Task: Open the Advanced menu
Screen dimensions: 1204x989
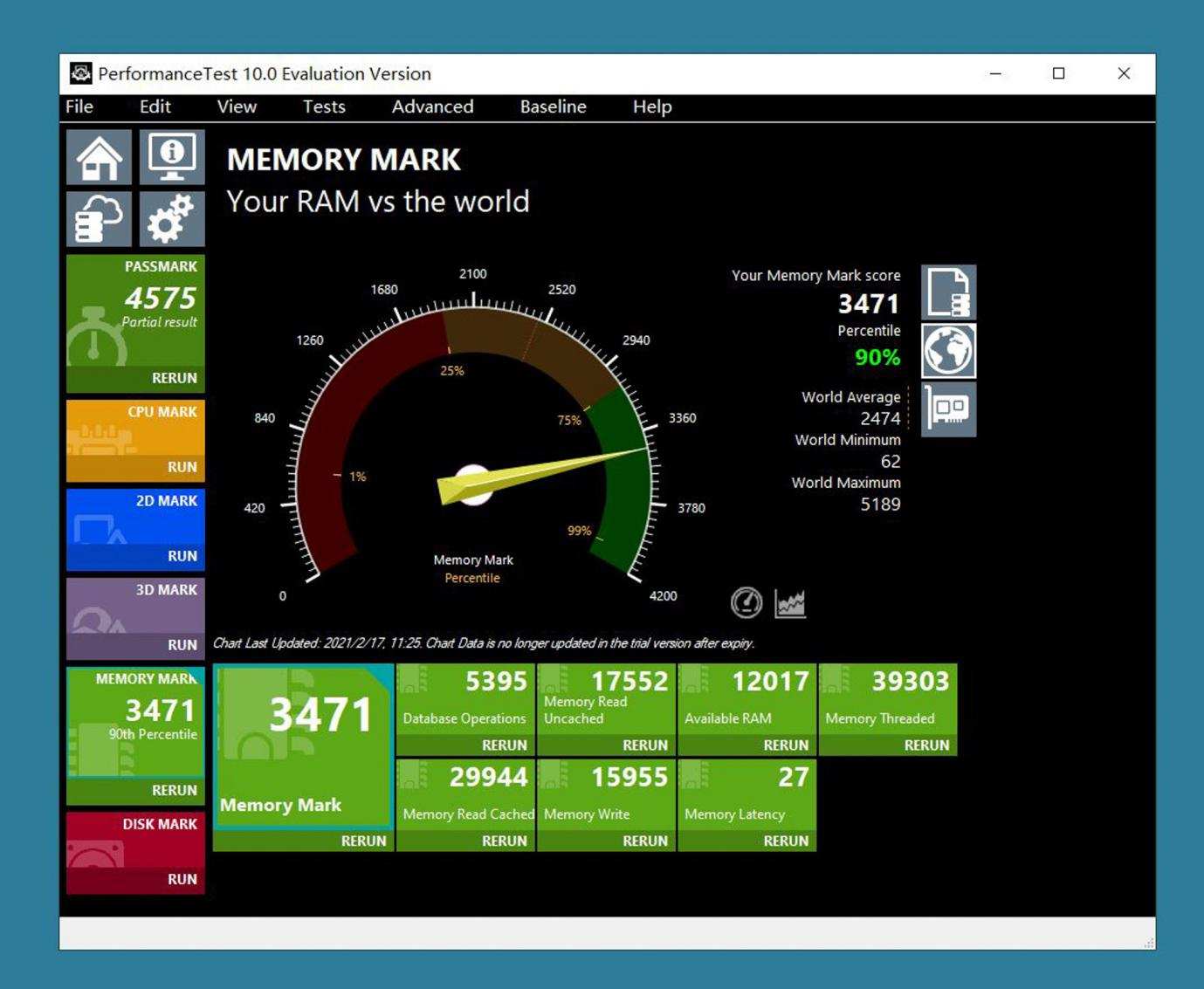Action: pos(432,106)
